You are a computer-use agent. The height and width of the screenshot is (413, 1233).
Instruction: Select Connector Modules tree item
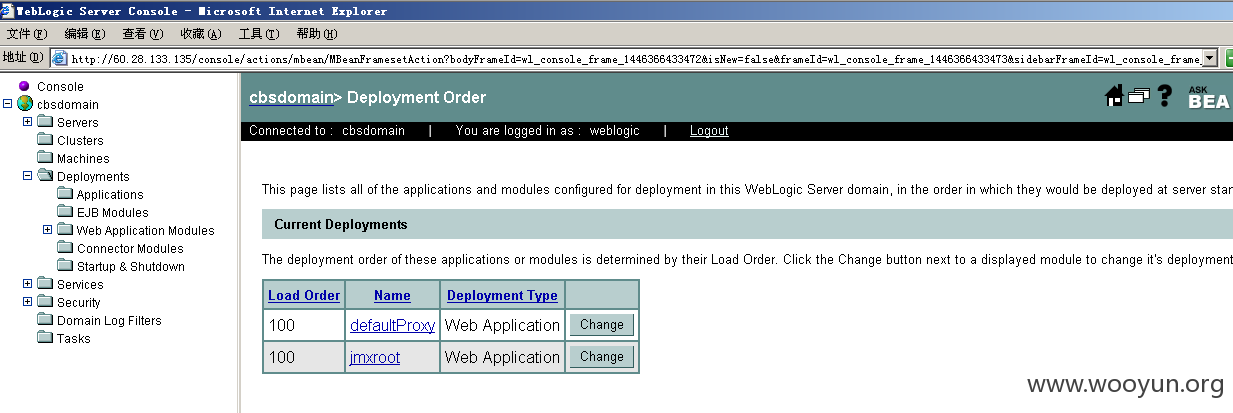coord(130,248)
